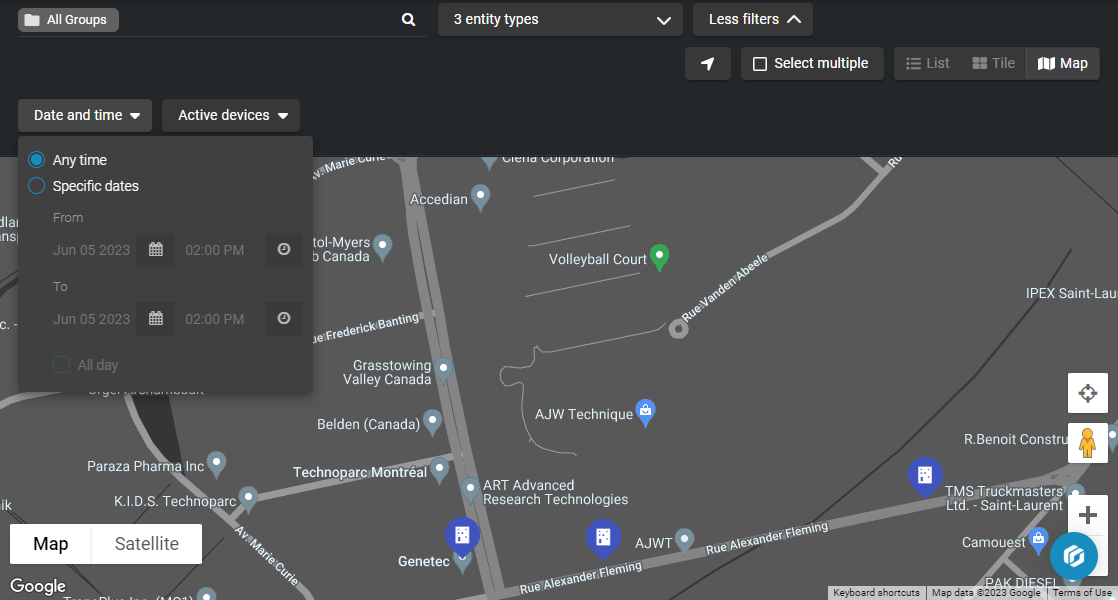Click the Camouest shopping pin
1118x600 pixels.
click(1038, 539)
